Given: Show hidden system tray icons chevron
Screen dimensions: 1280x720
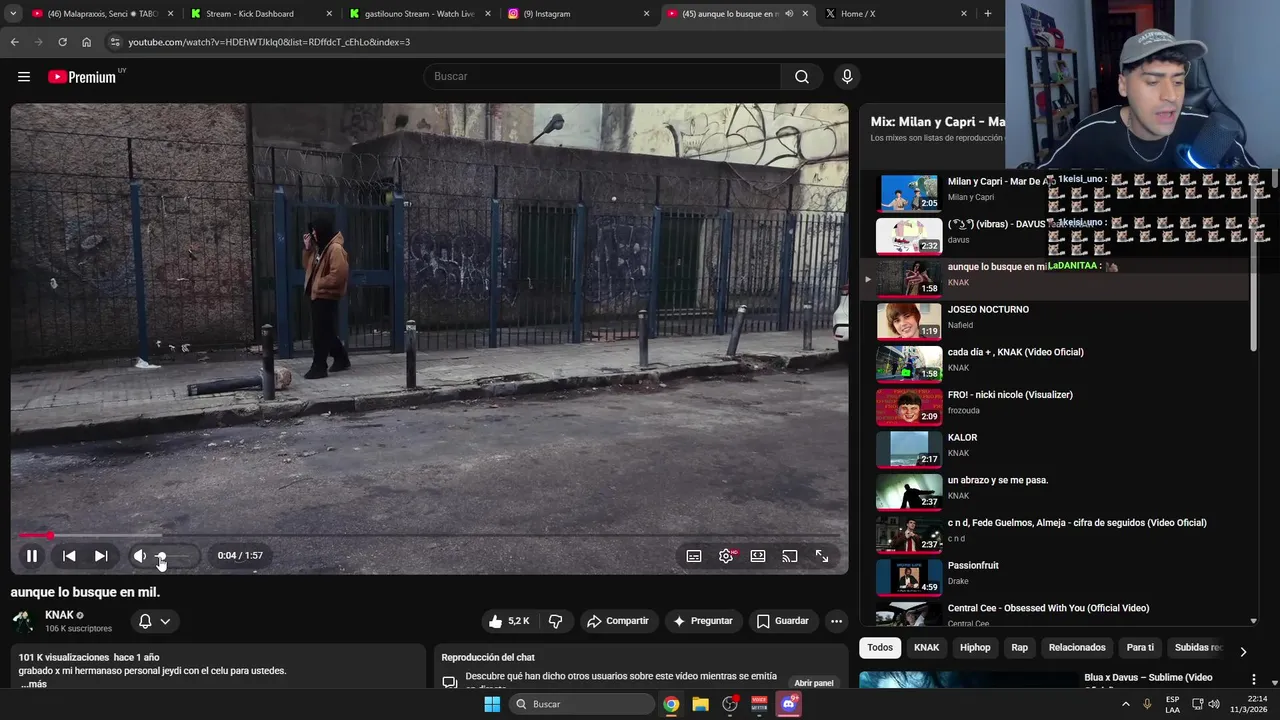Looking at the screenshot, I should (x=1126, y=704).
